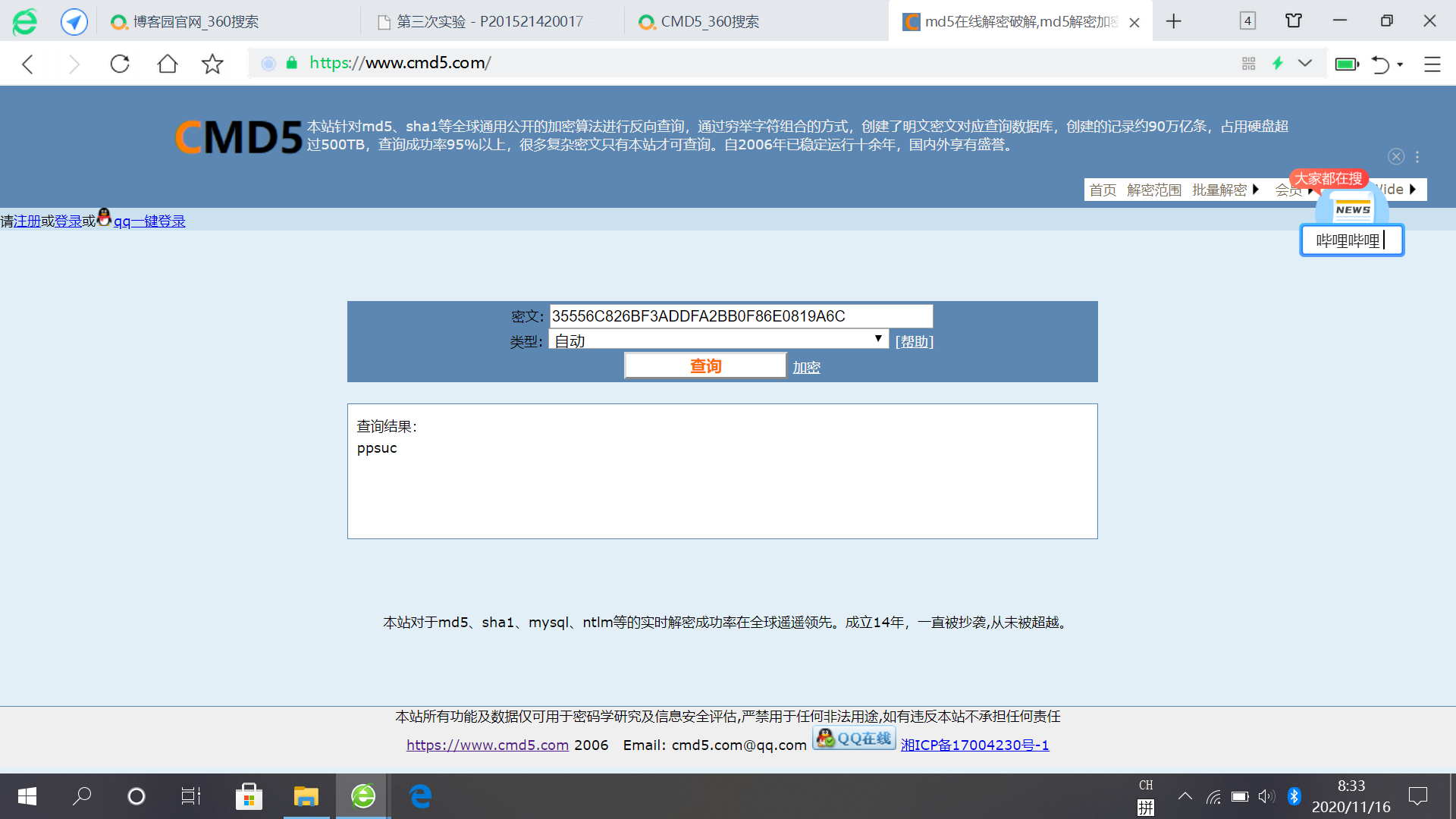Click the undo-close-tab arrow icon
The height and width of the screenshot is (819, 1456).
tap(1380, 64)
